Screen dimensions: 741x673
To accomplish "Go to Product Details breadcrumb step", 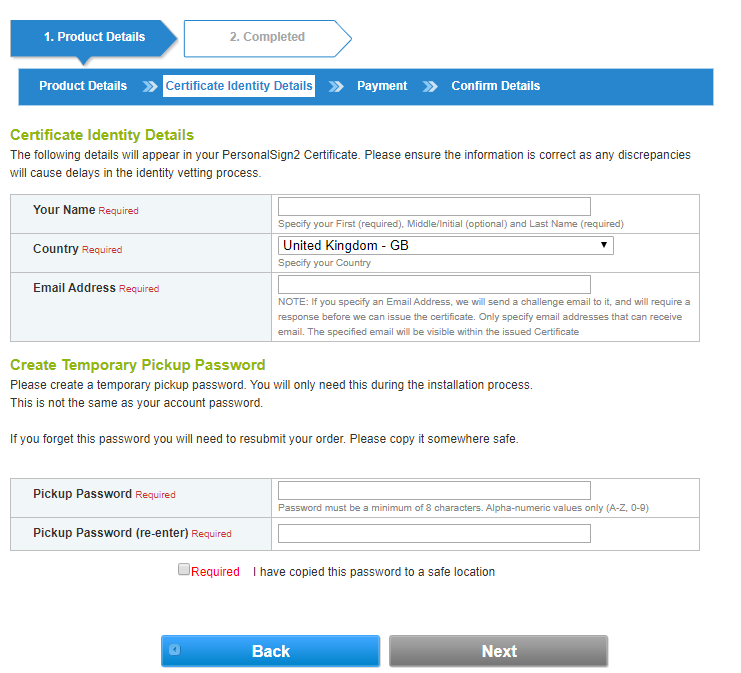I will pyautogui.click(x=83, y=86).
